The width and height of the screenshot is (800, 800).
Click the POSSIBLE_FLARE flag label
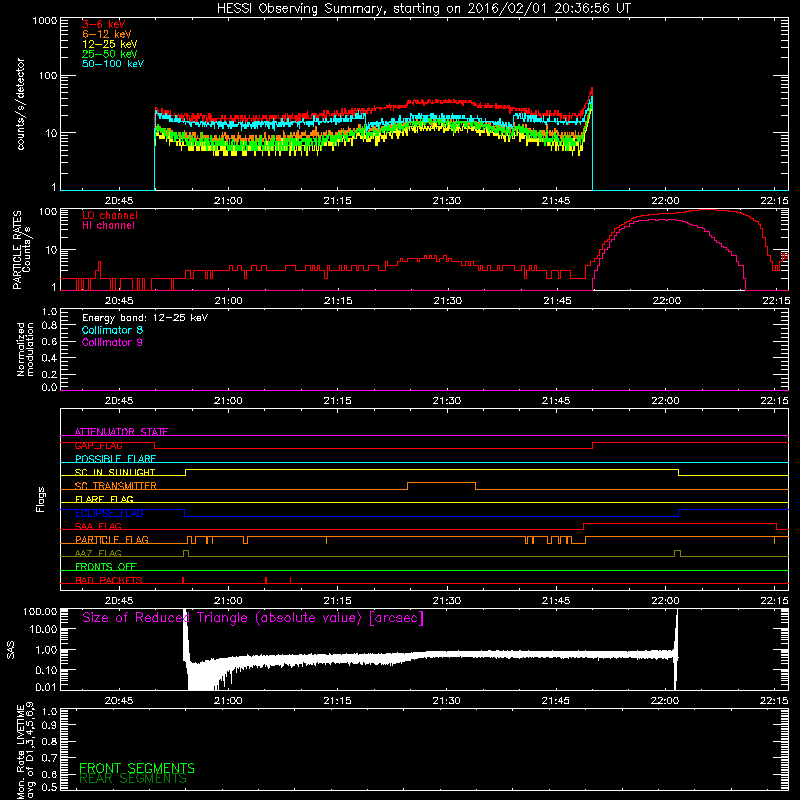tap(115, 459)
